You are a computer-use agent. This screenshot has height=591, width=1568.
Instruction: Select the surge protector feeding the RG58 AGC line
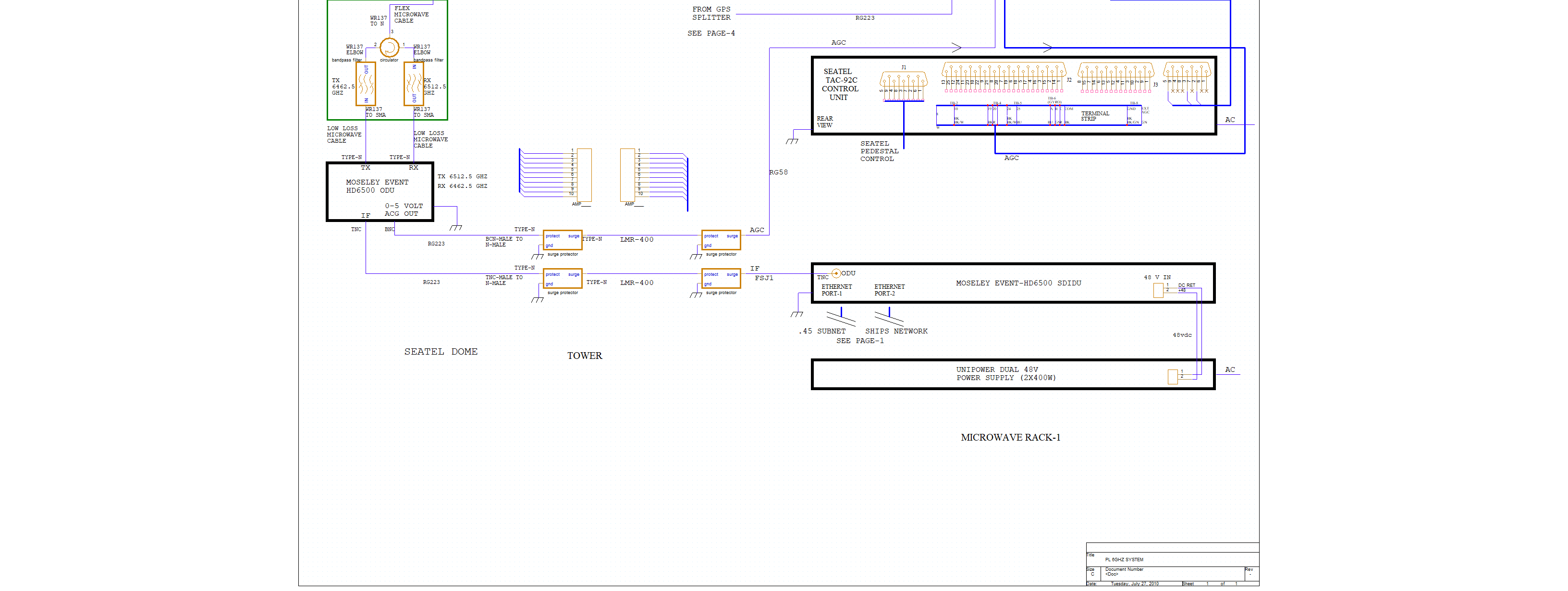click(x=721, y=240)
